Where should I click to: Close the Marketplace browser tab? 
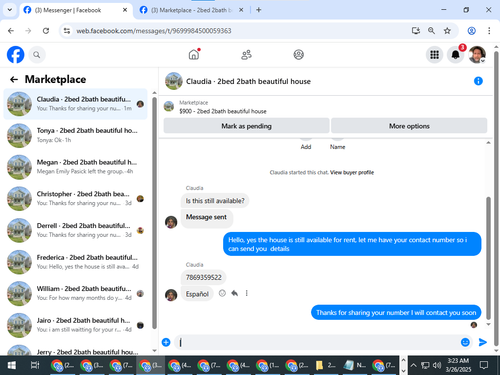241,10
